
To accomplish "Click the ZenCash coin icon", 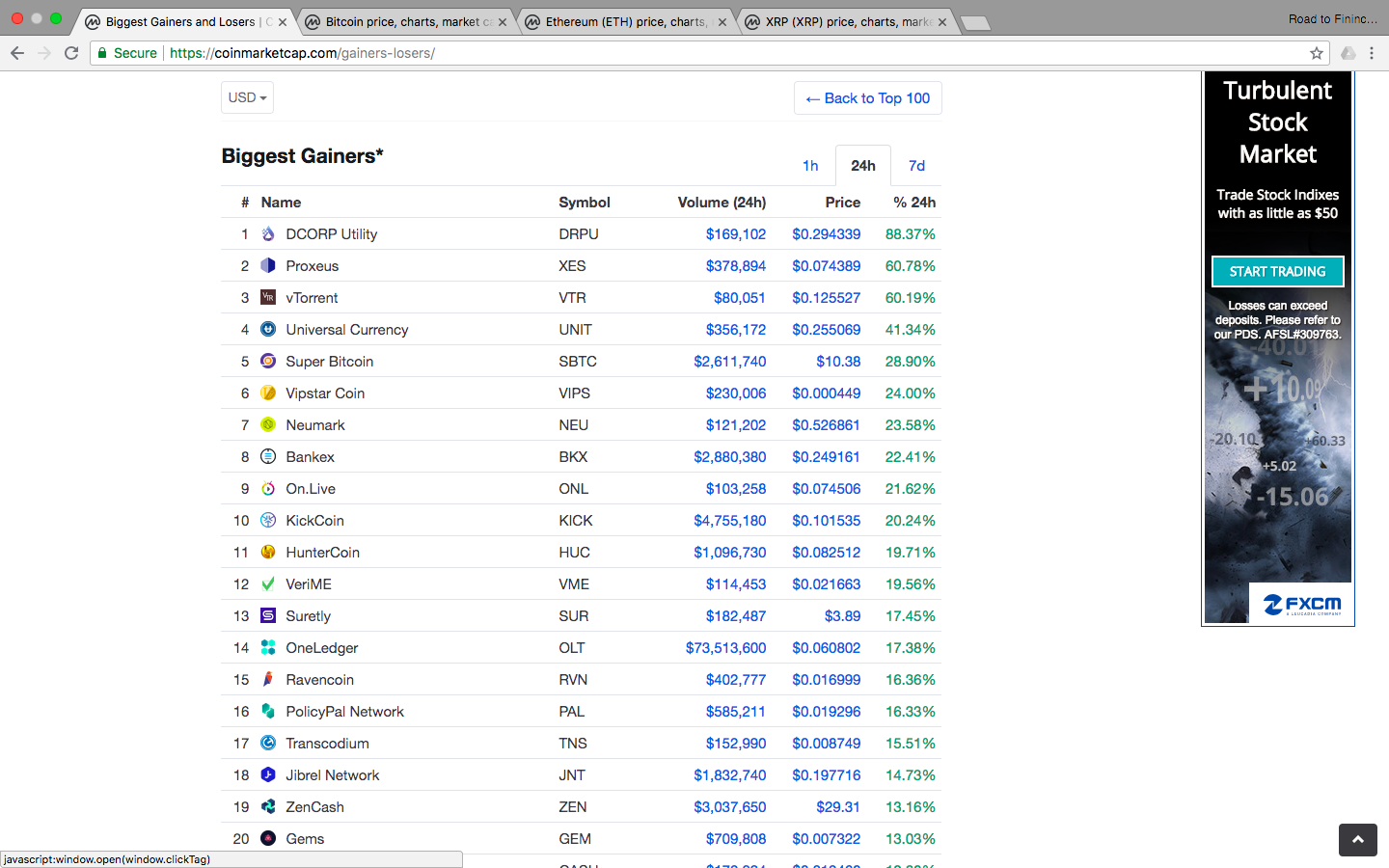I will 268,807.
